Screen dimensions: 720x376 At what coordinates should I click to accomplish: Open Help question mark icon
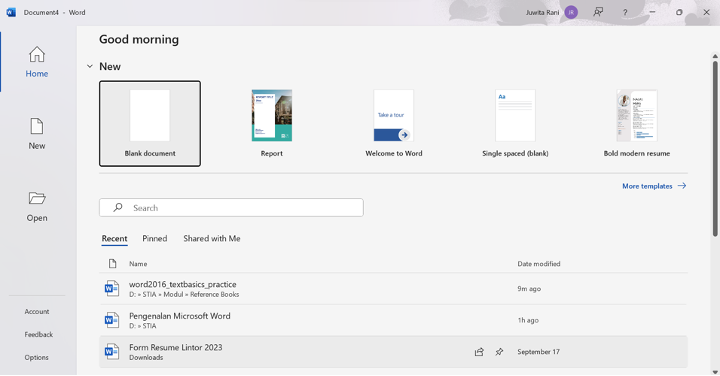pyautogui.click(x=625, y=12)
